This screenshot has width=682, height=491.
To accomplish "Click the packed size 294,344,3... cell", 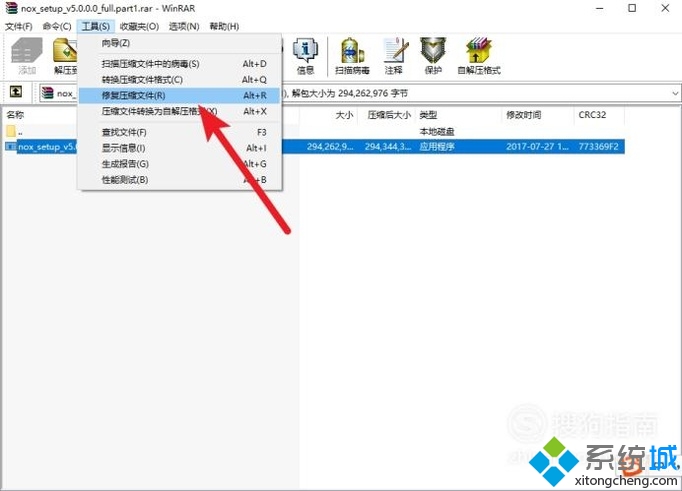I will [388, 147].
